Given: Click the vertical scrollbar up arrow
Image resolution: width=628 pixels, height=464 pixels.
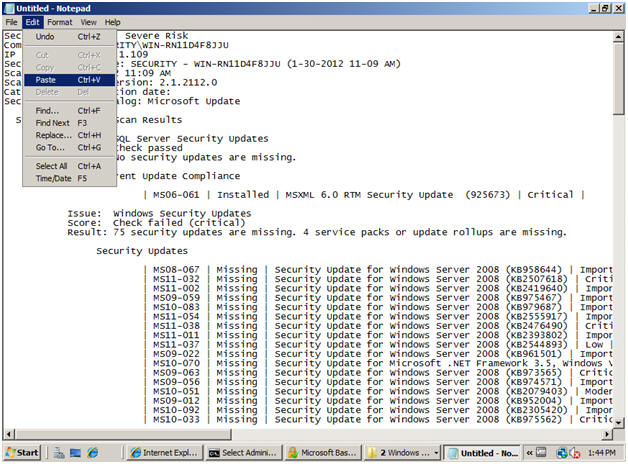Looking at the screenshot, I should click(x=619, y=37).
